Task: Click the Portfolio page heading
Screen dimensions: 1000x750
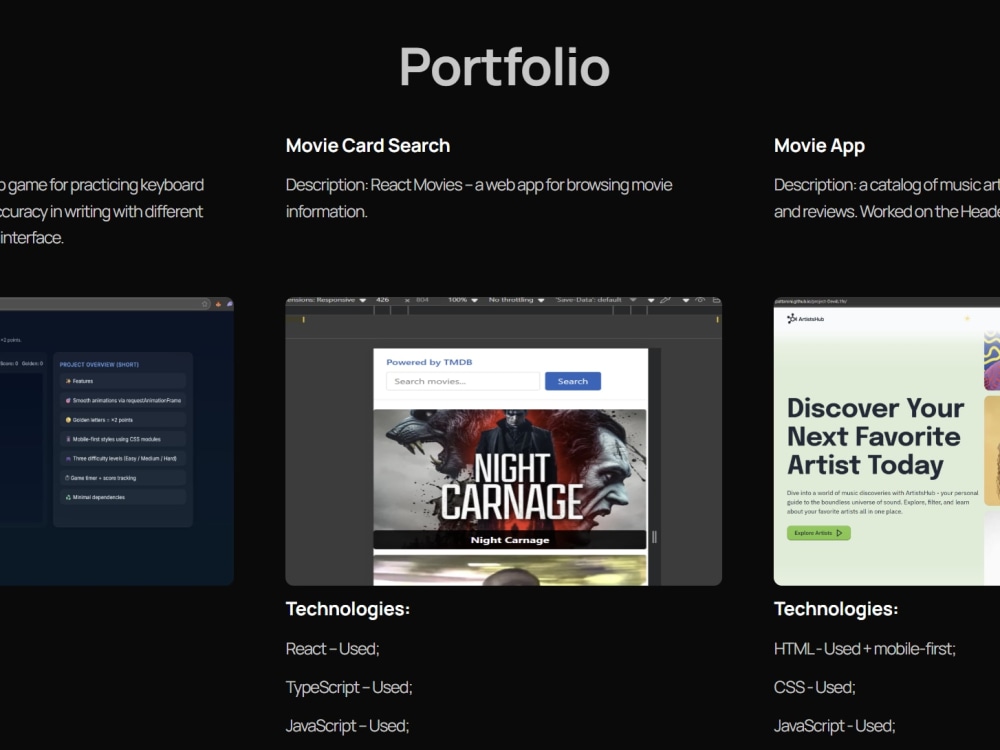Action: click(x=504, y=68)
